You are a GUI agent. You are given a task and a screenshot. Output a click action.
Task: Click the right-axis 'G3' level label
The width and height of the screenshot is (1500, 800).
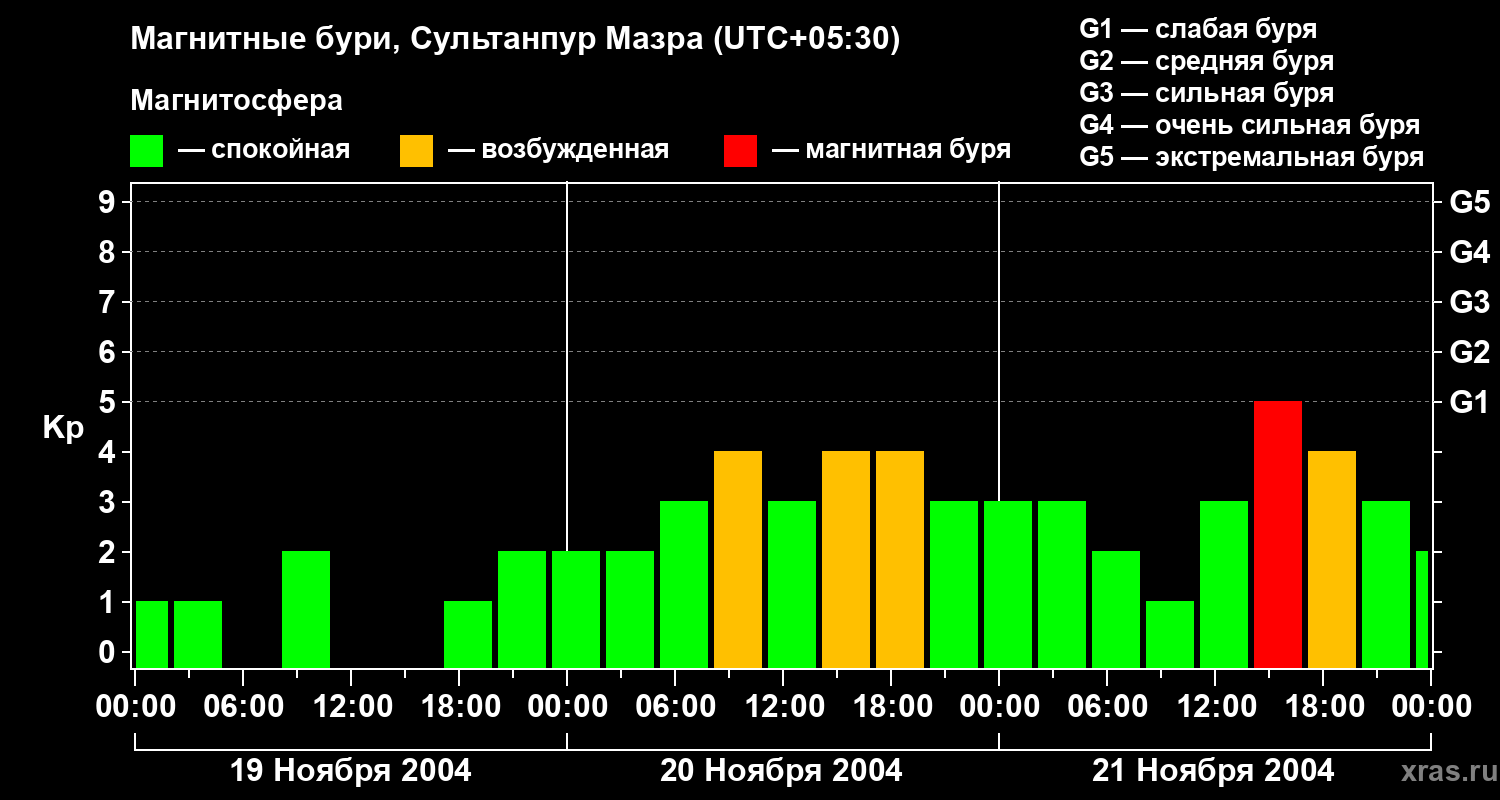[1469, 302]
